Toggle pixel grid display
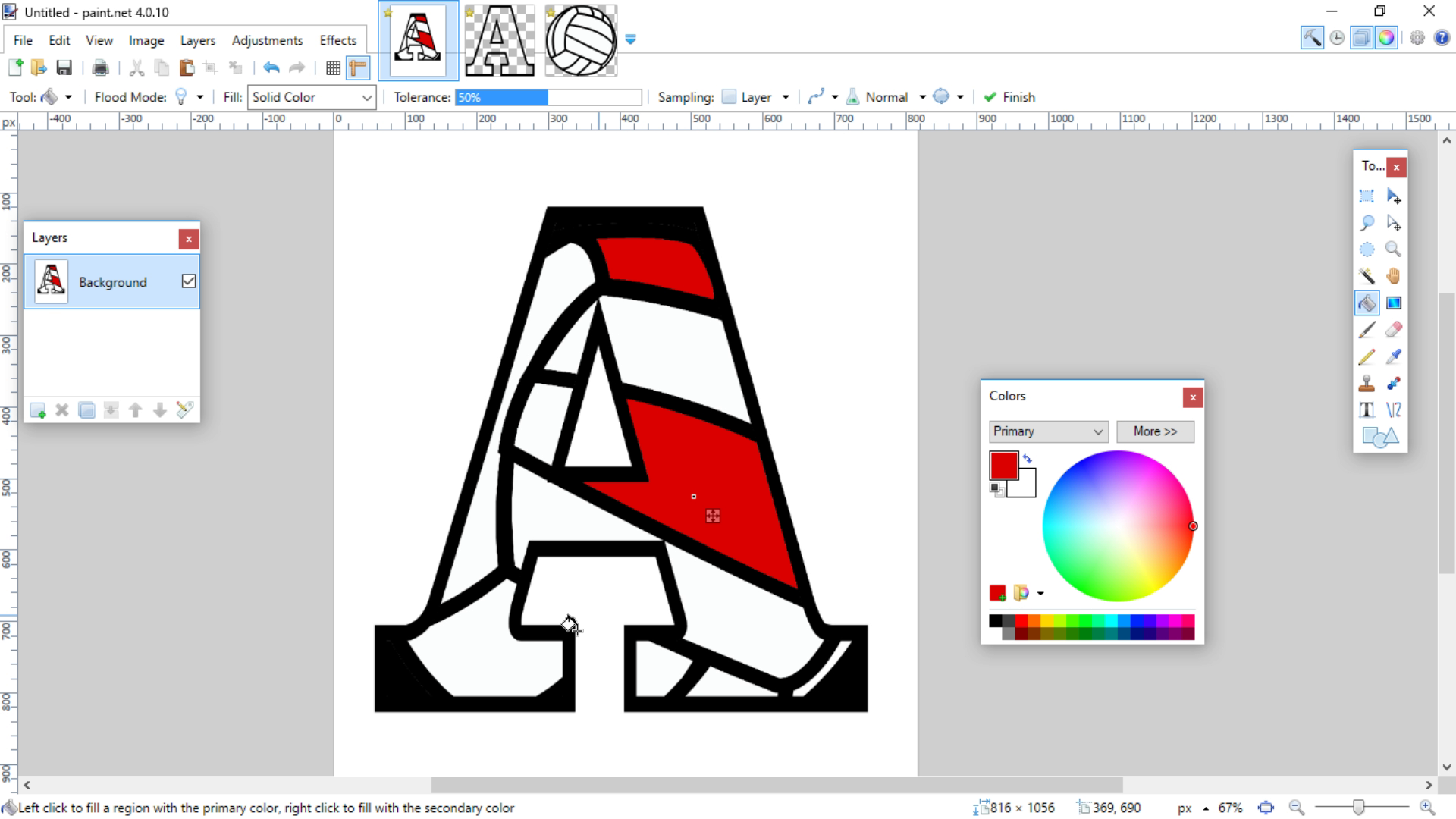1456x819 pixels. pyautogui.click(x=333, y=67)
